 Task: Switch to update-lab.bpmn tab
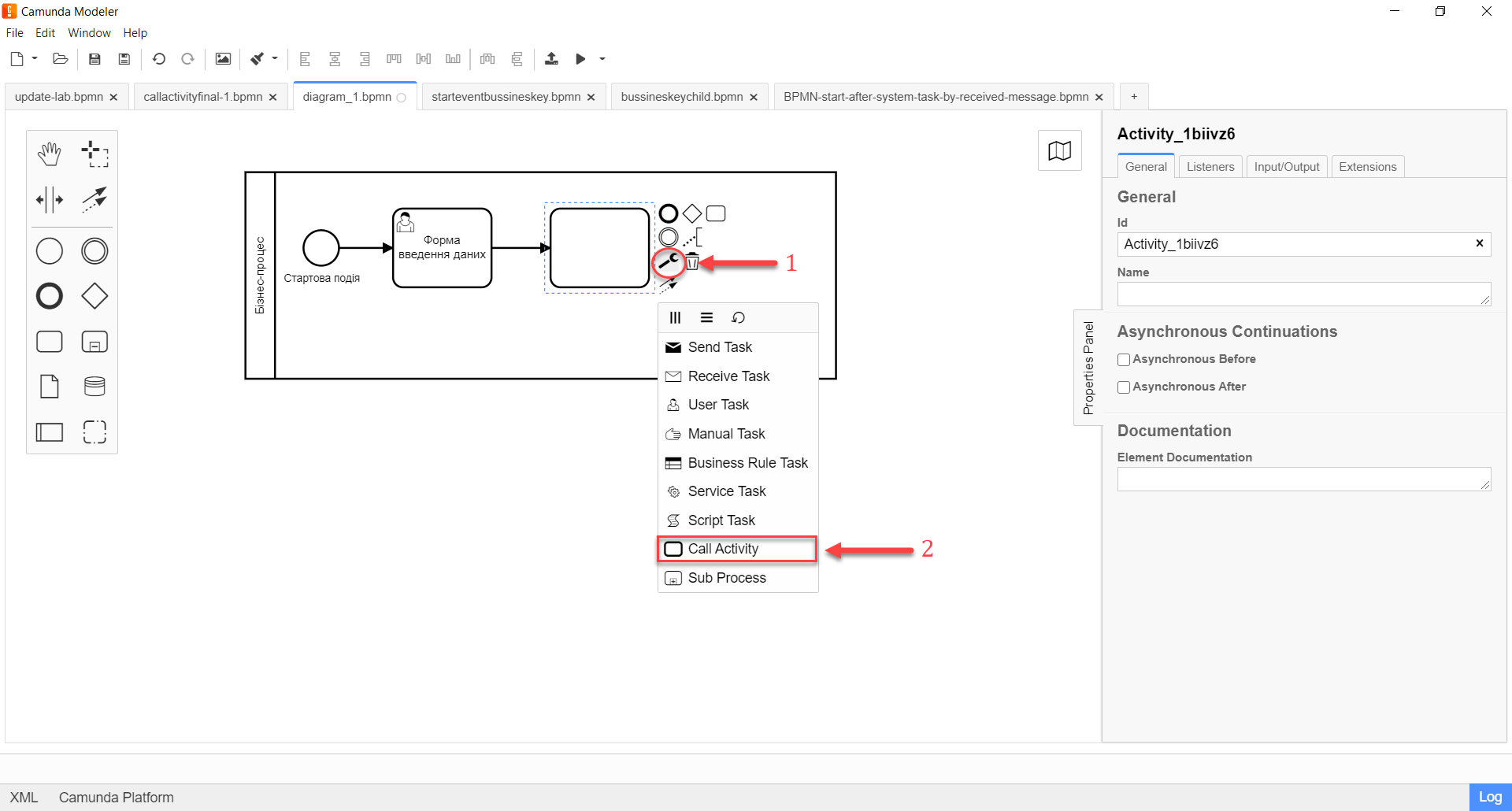point(59,97)
